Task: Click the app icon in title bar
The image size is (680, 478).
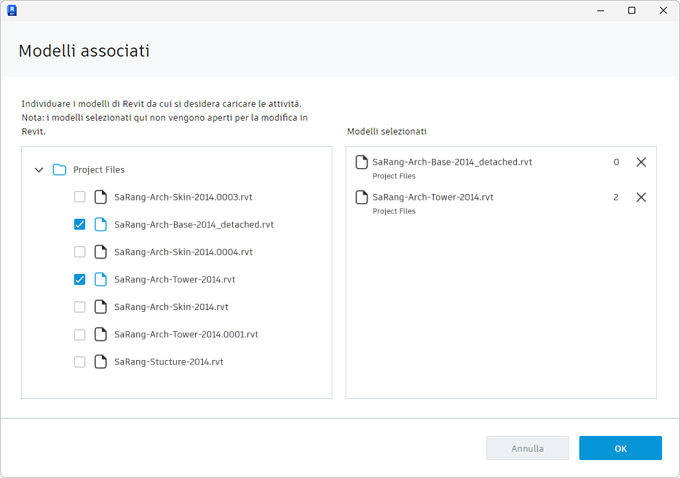Action: tap(12, 10)
